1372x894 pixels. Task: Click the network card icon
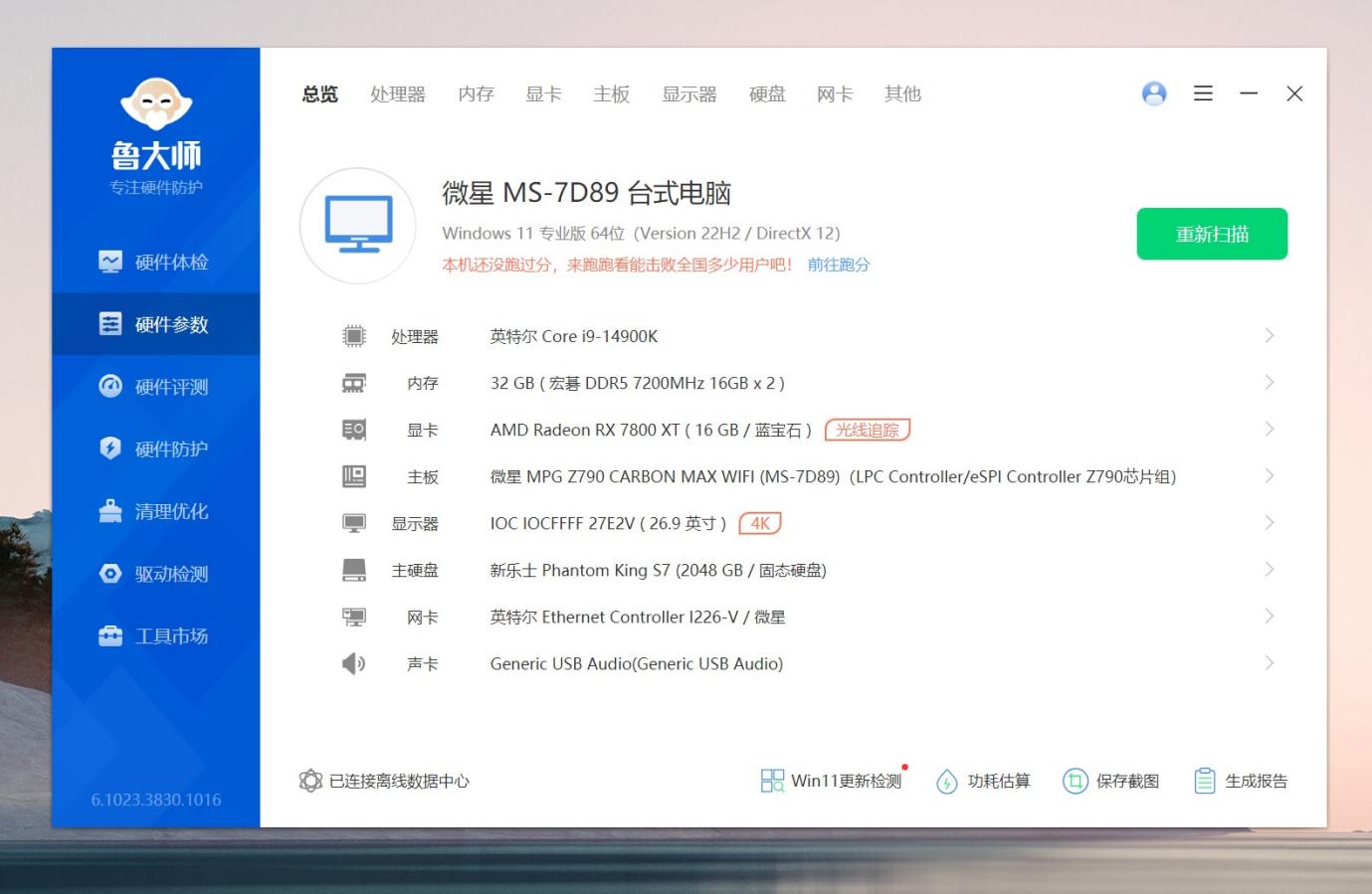click(x=354, y=617)
